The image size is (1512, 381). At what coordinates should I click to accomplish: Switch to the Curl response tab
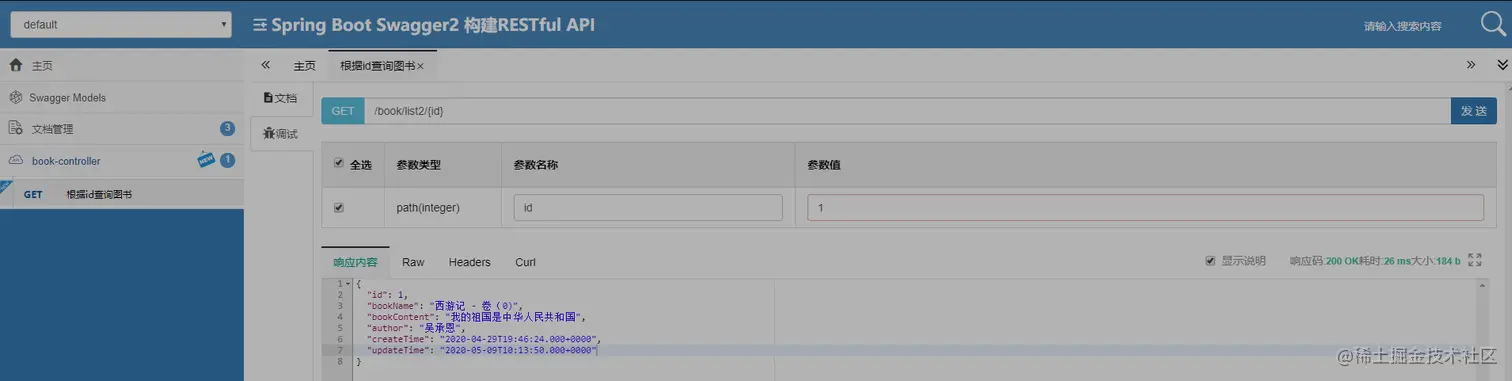[526, 262]
